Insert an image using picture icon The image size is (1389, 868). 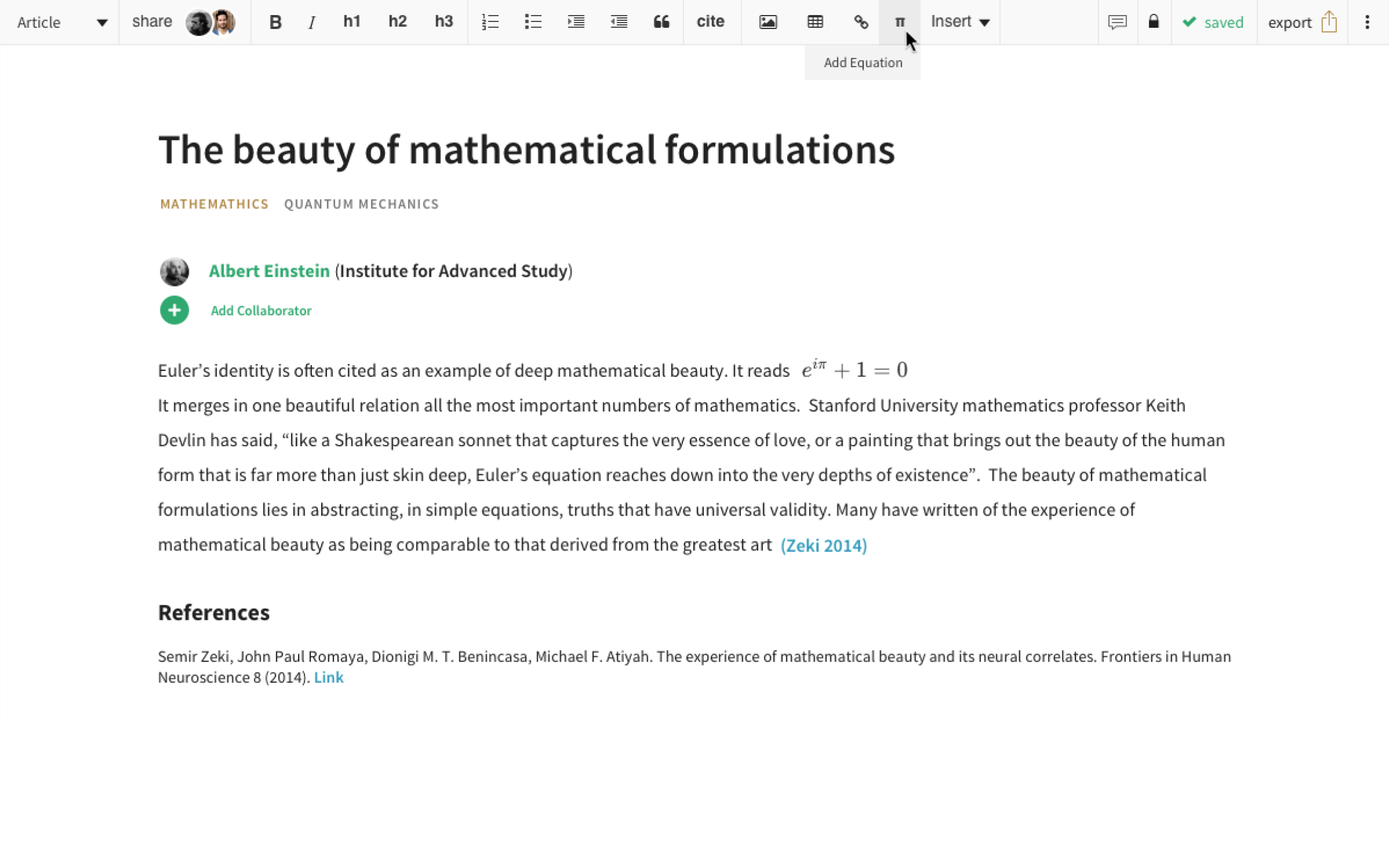(x=768, y=22)
